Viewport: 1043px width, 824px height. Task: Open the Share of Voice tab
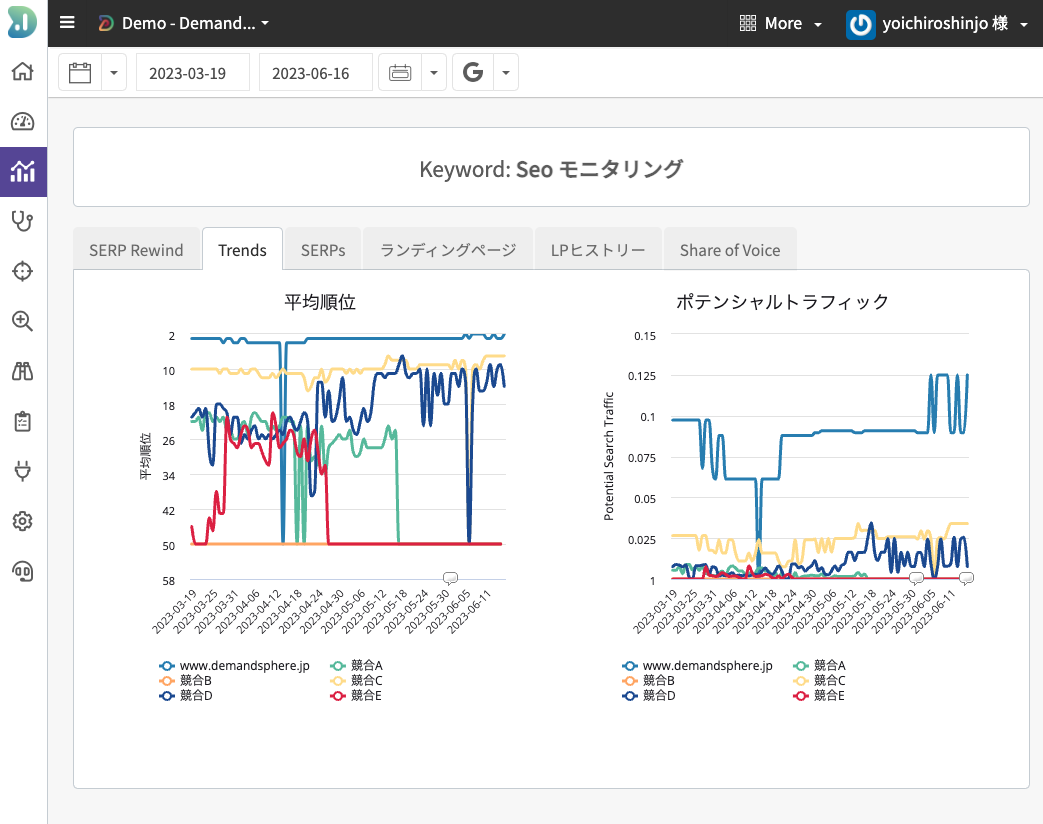[730, 249]
